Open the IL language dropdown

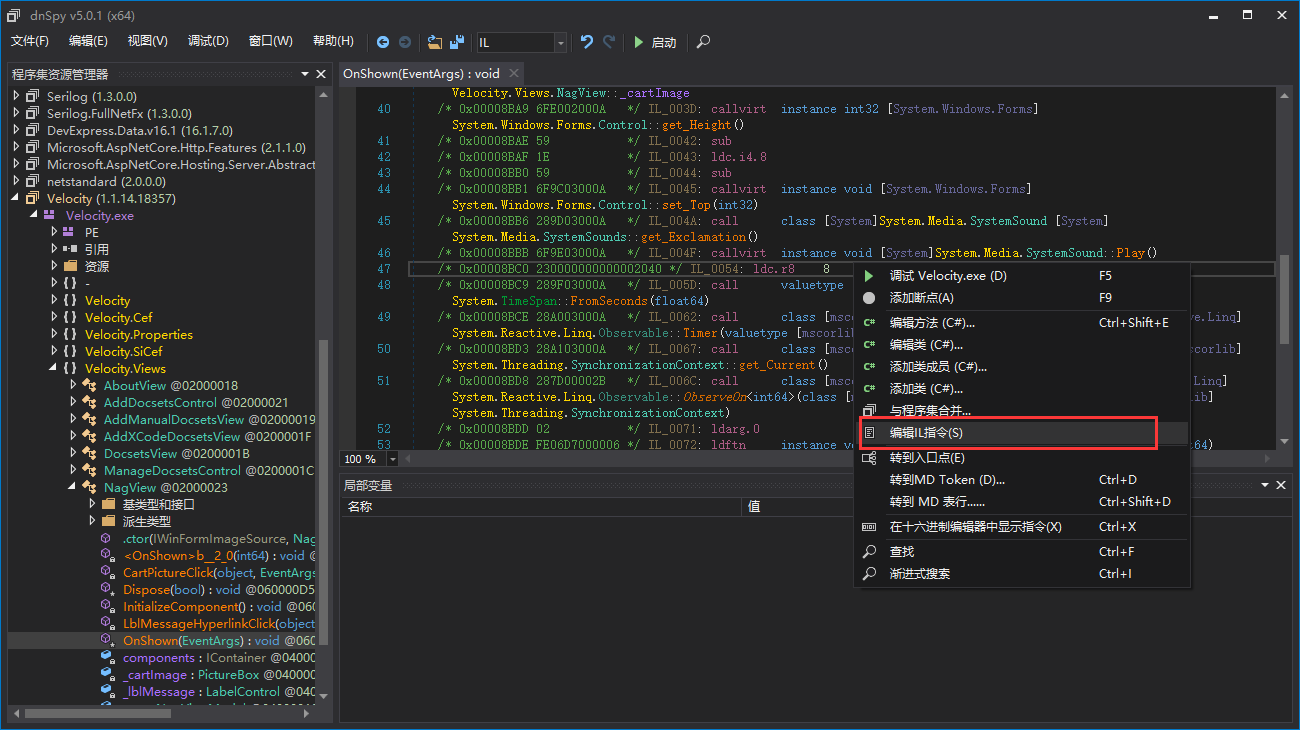[560, 42]
